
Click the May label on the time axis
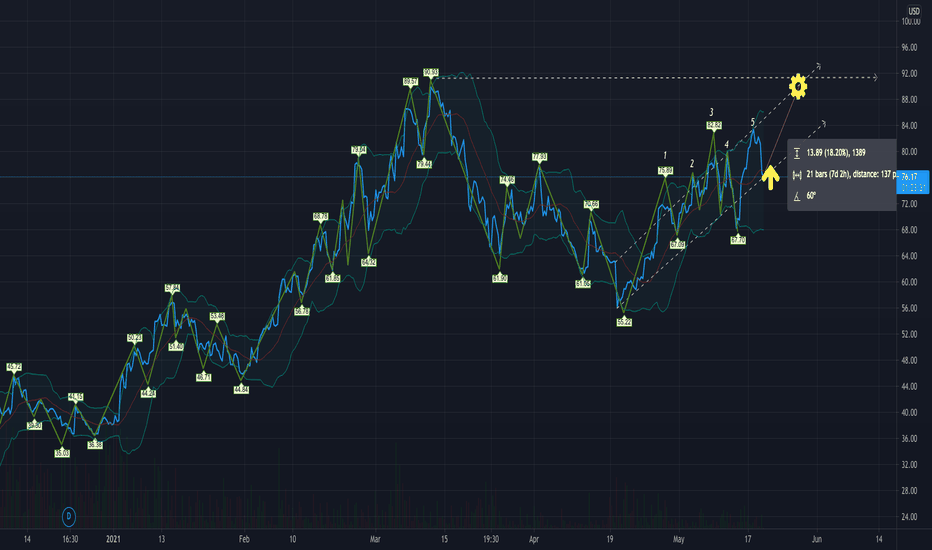click(x=679, y=539)
